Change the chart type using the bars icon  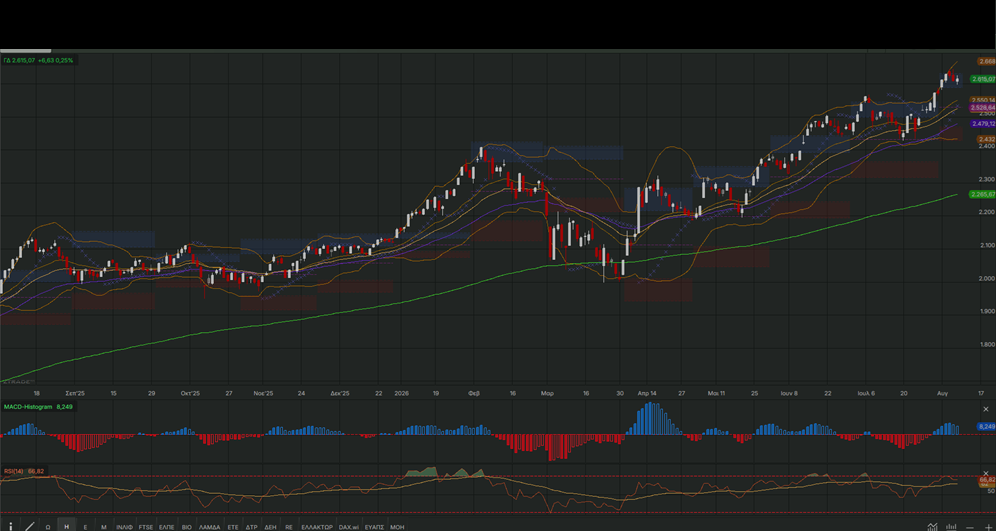click(x=951, y=527)
